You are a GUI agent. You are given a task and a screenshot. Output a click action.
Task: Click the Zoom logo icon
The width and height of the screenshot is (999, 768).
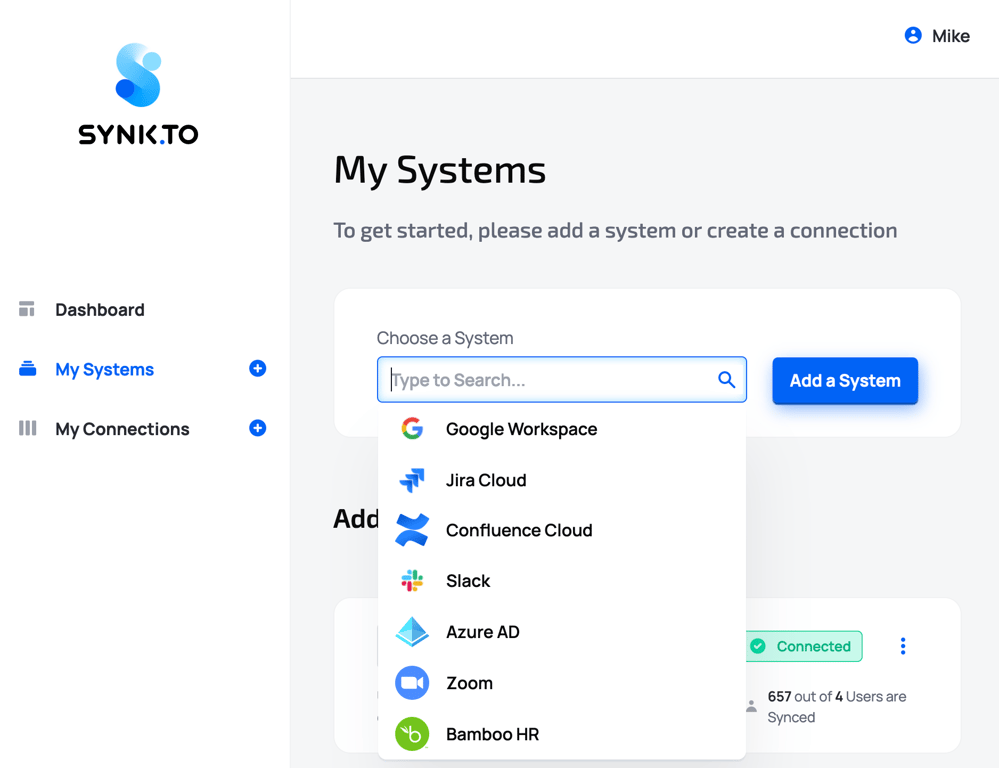pyautogui.click(x=412, y=683)
